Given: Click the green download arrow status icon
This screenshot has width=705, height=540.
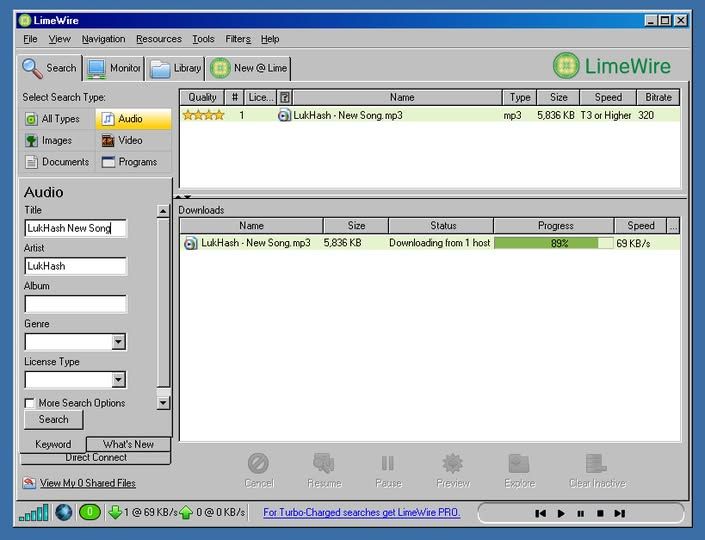Looking at the screenshot, I should [115, 512].
